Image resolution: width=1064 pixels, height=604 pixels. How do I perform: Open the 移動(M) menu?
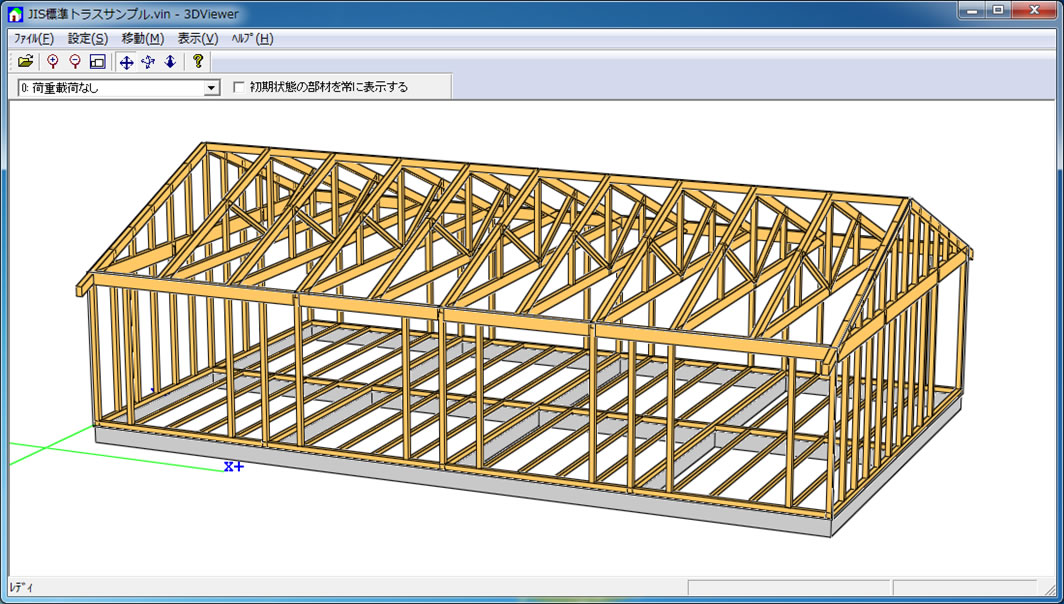pyautogui.click(x=142, y=38)
